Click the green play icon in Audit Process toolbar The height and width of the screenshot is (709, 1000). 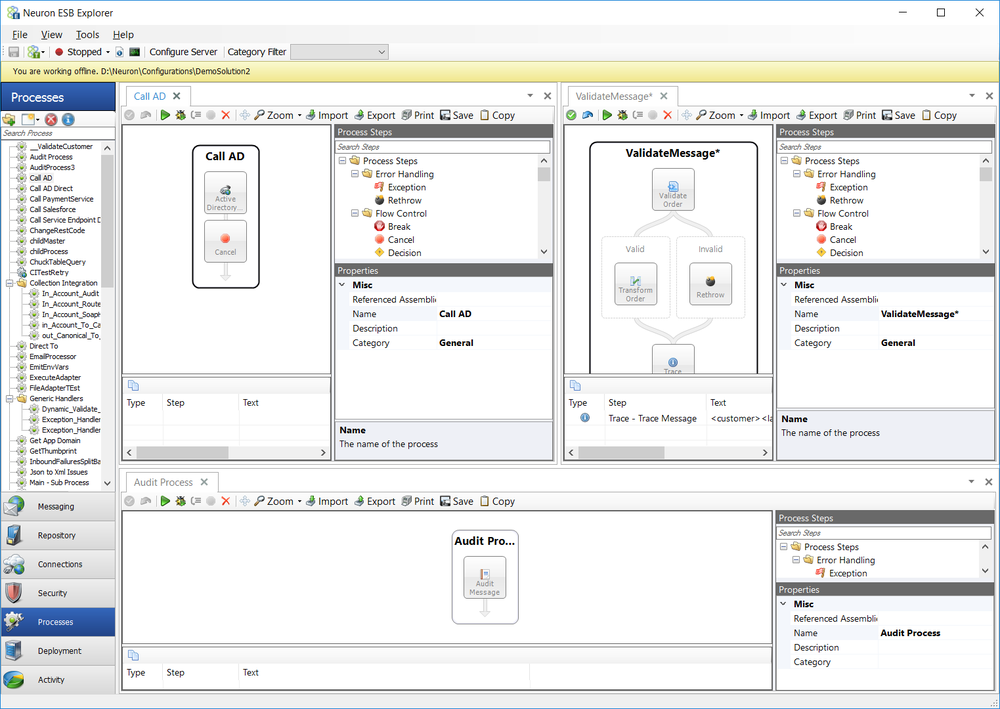click(165, 501)
